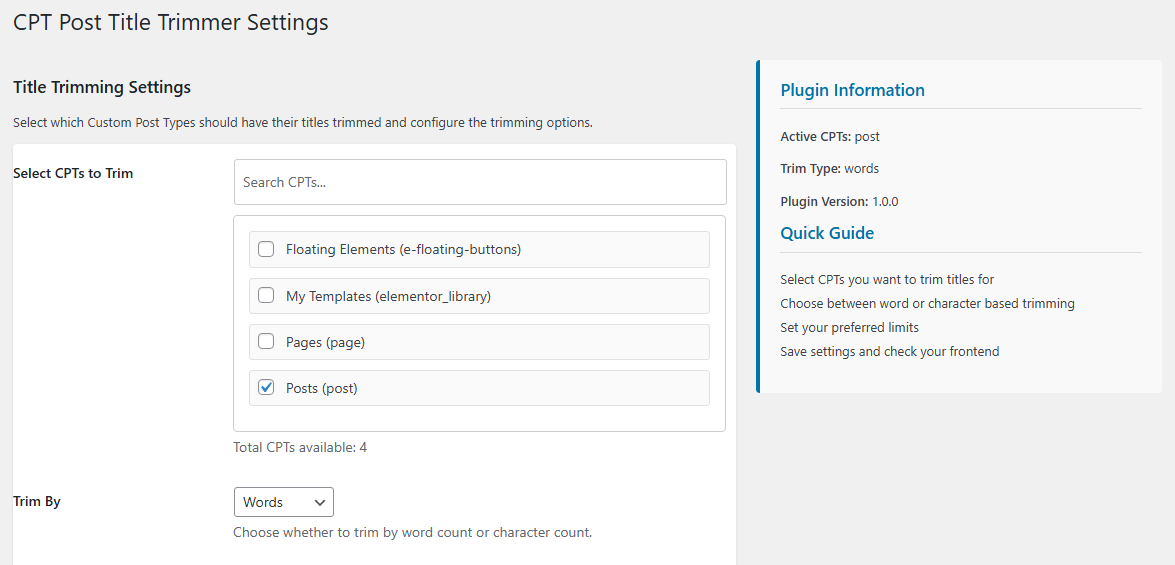Enable the Floating Elements checkbox
Screen dimensions: 1175x565
tap(266, 250)
